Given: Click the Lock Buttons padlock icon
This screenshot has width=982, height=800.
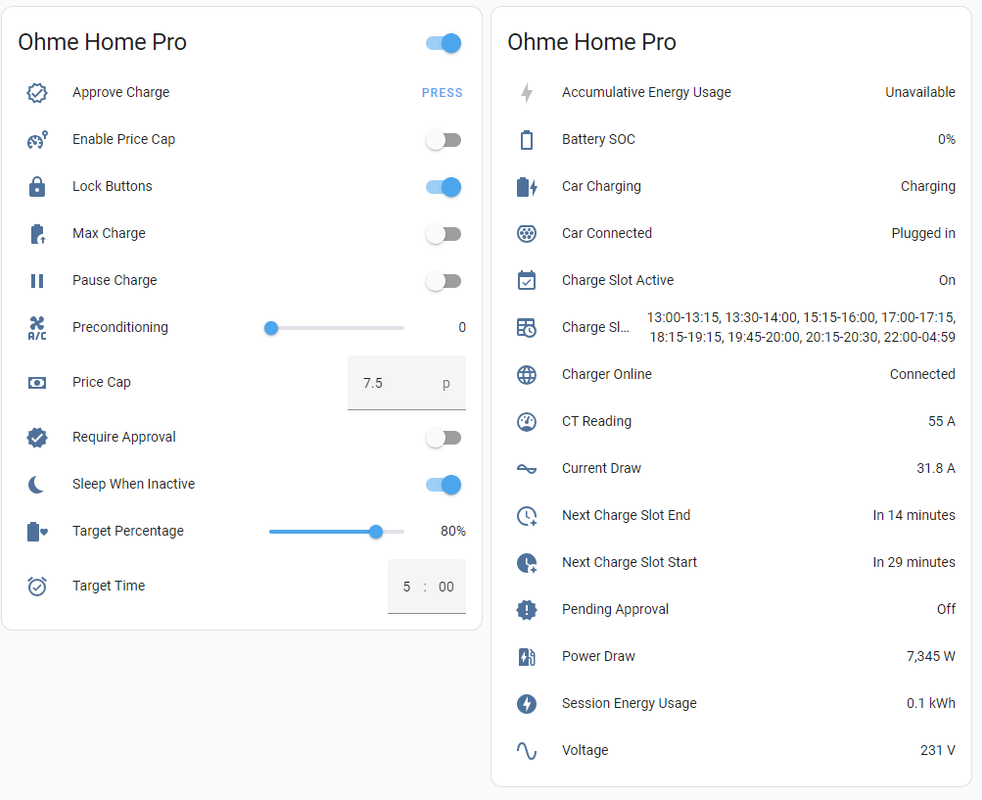Looking at the screenshot, I should click(37, 187).
